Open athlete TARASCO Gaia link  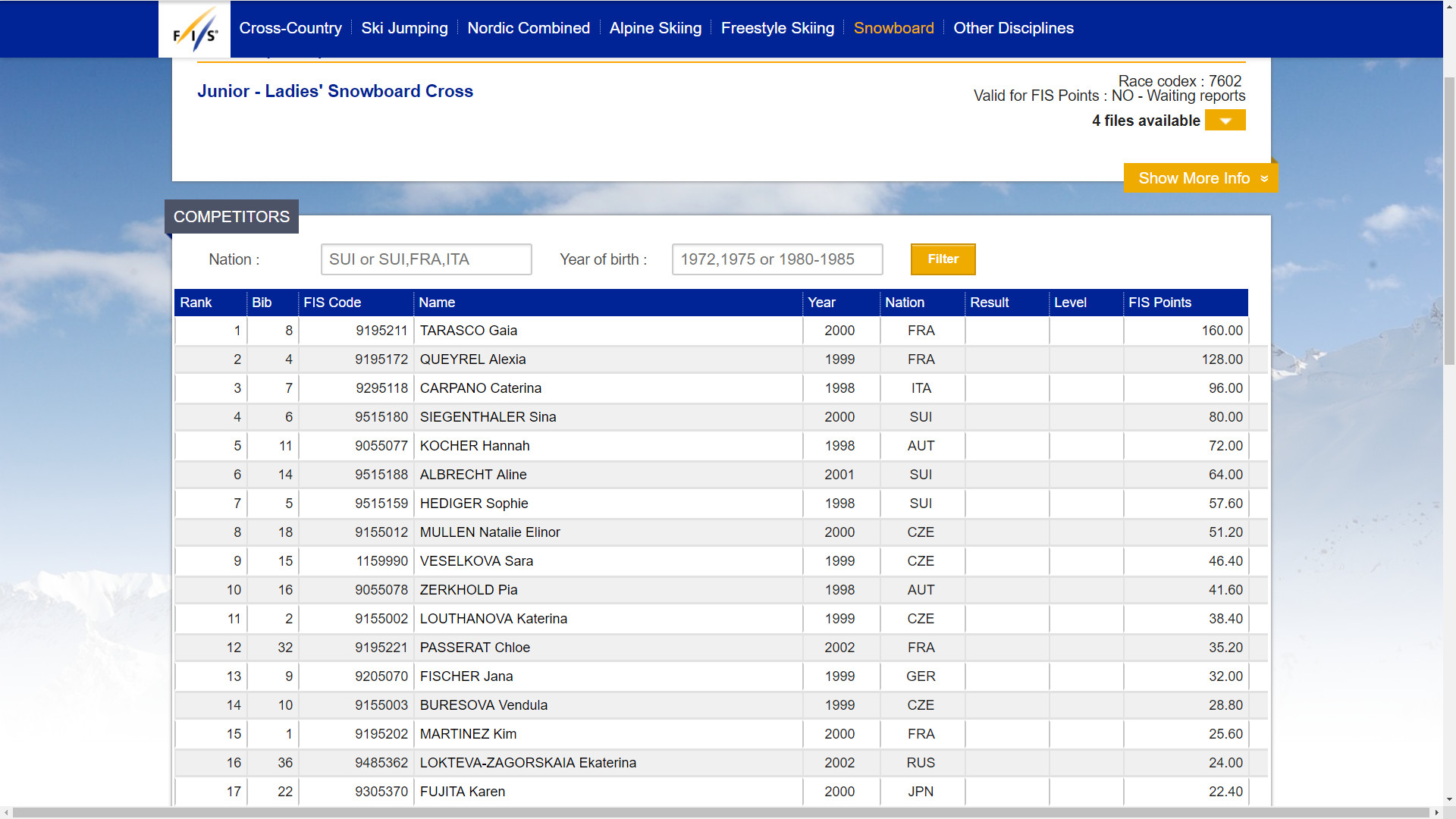coord(469,331)
